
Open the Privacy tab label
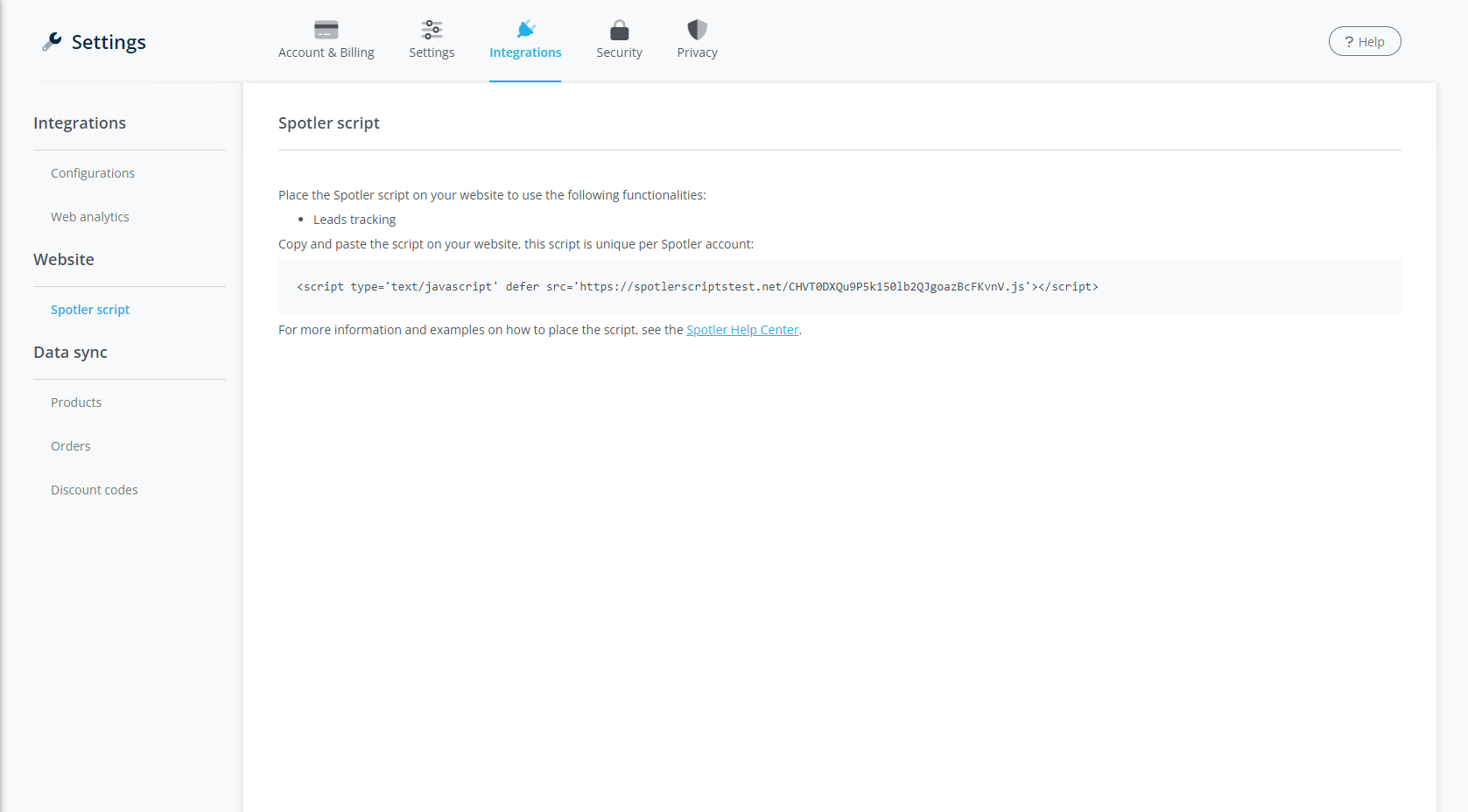point(697,52)
